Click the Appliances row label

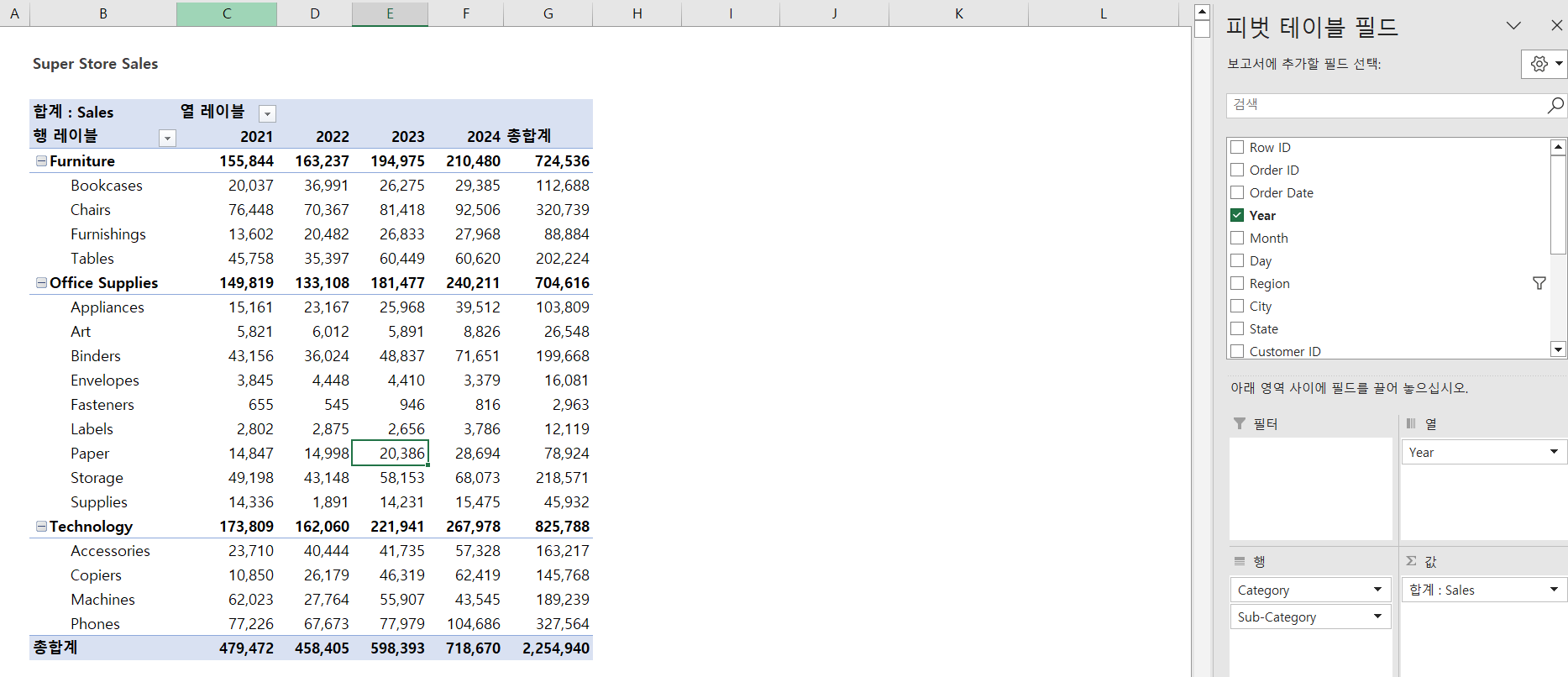click(108, 307)
